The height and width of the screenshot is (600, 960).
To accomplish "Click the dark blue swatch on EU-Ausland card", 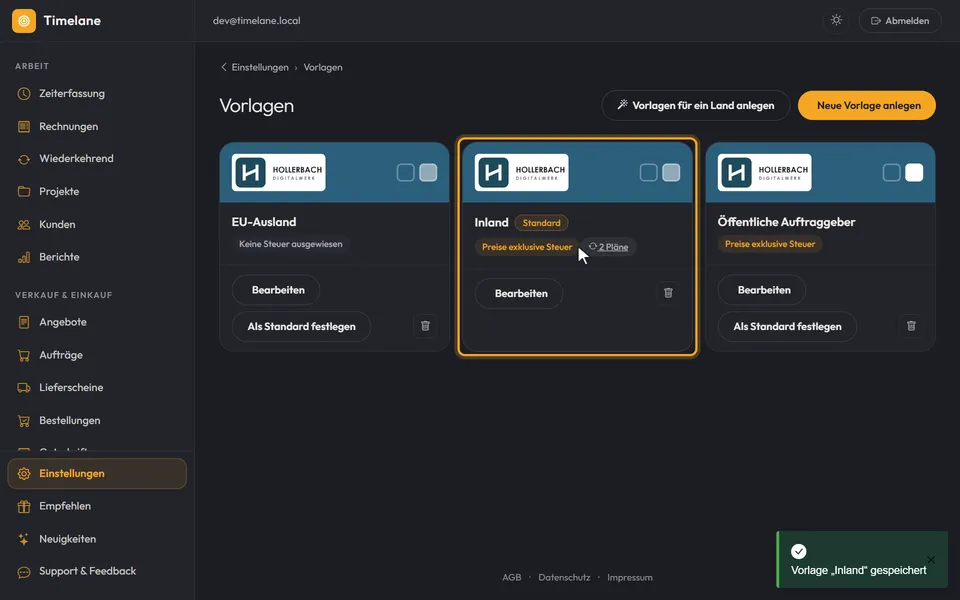I will coord(405,173).
